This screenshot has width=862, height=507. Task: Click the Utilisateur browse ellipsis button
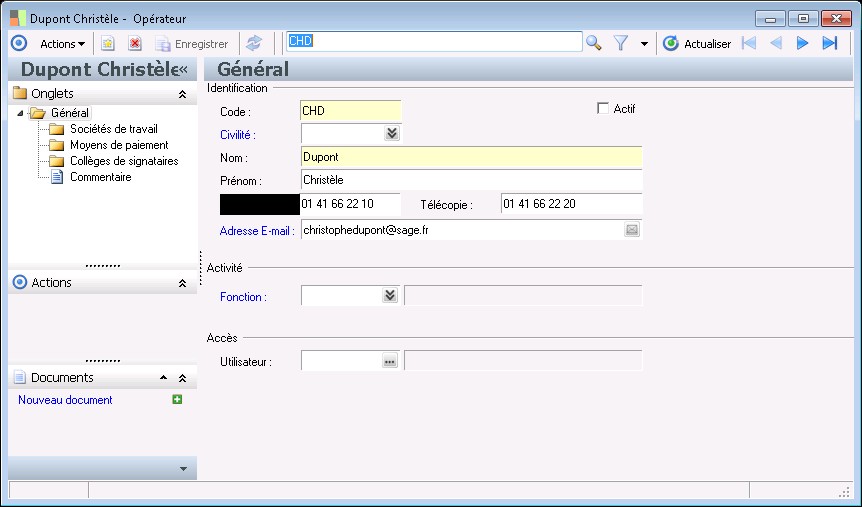pyautogui.click(x=390, y=361)
